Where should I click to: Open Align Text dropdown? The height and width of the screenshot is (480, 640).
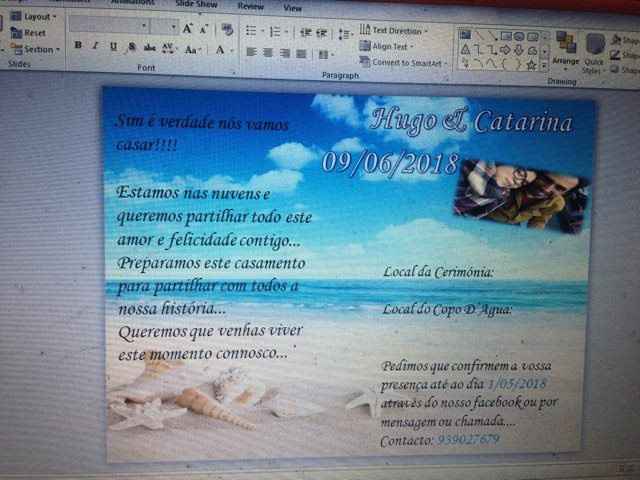(x=387, y=46)
